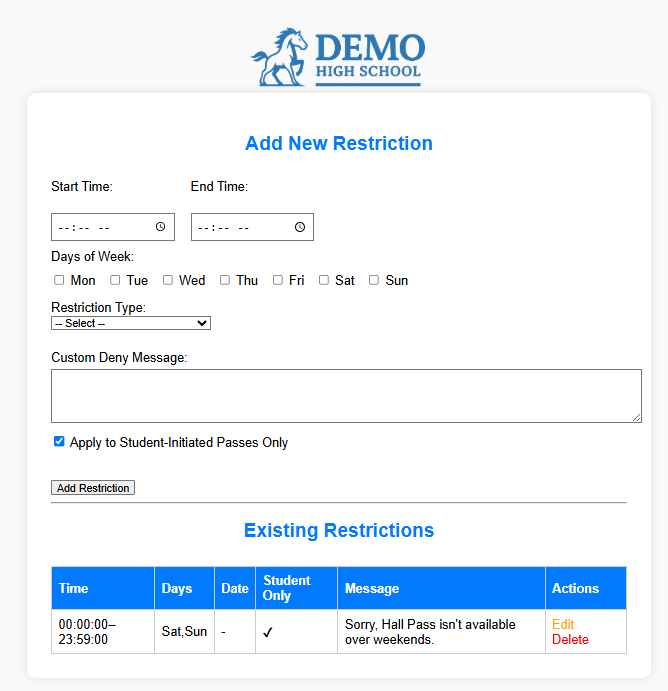Screen dimensions: 668x691
Task: Tick the Wed checkbox
Action: (x=168, y=280)
